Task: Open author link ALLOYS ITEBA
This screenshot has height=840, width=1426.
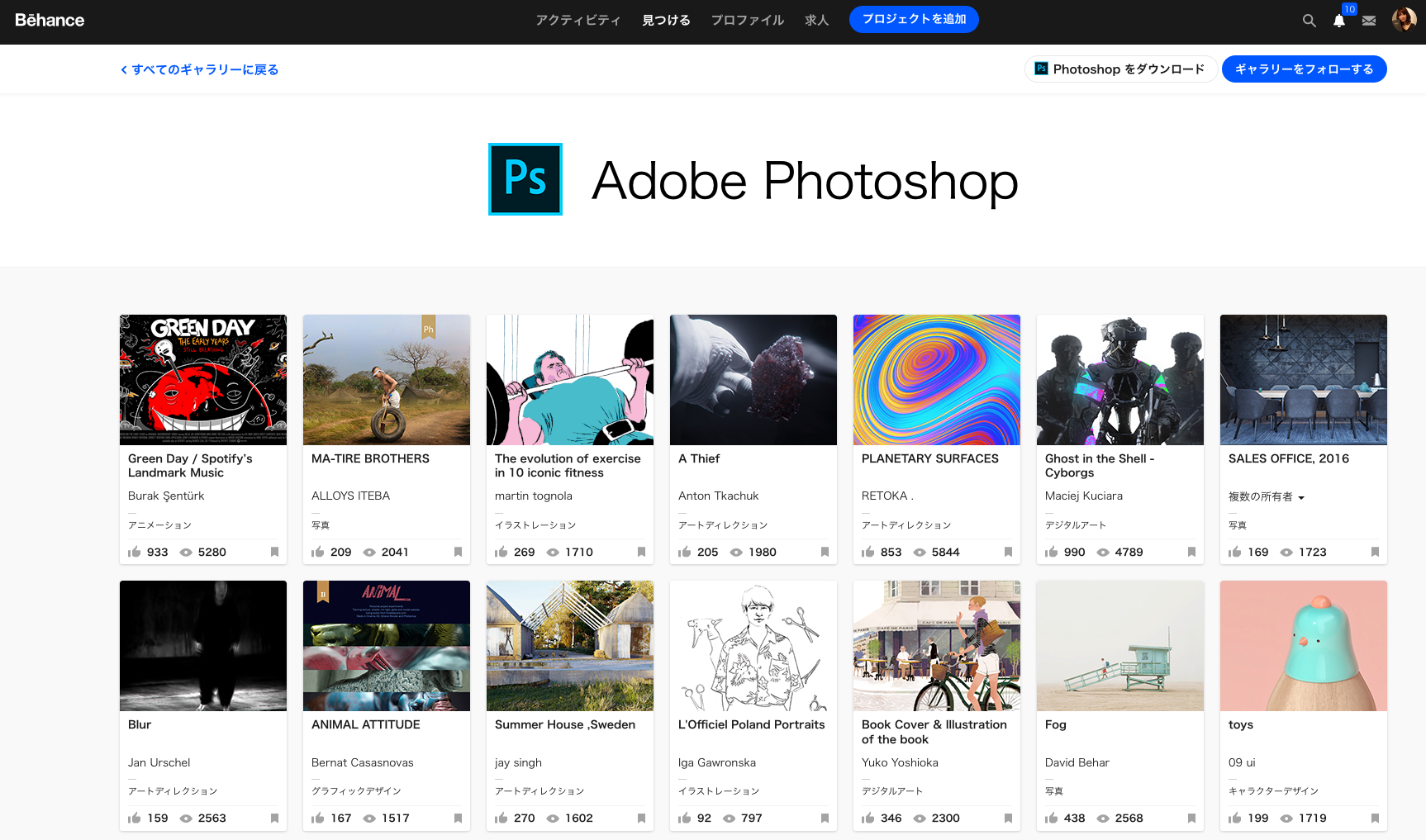Action: [x=350, y=496]
